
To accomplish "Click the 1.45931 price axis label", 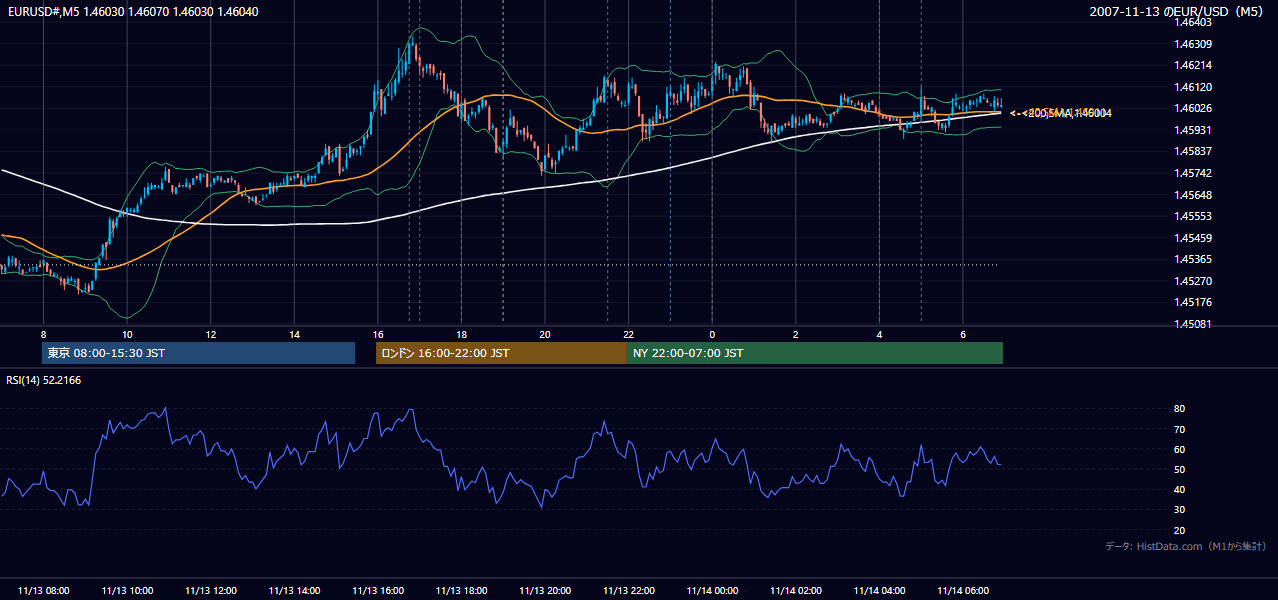I will [1193, 130].
